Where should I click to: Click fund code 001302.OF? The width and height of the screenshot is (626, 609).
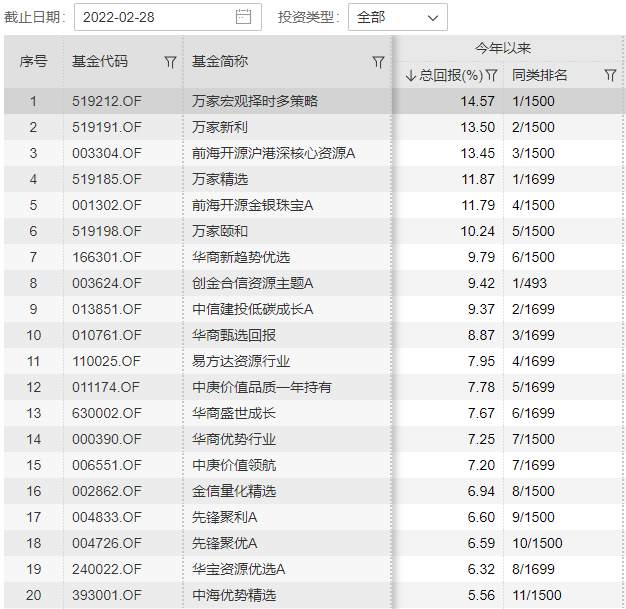(x=107, y=205)
